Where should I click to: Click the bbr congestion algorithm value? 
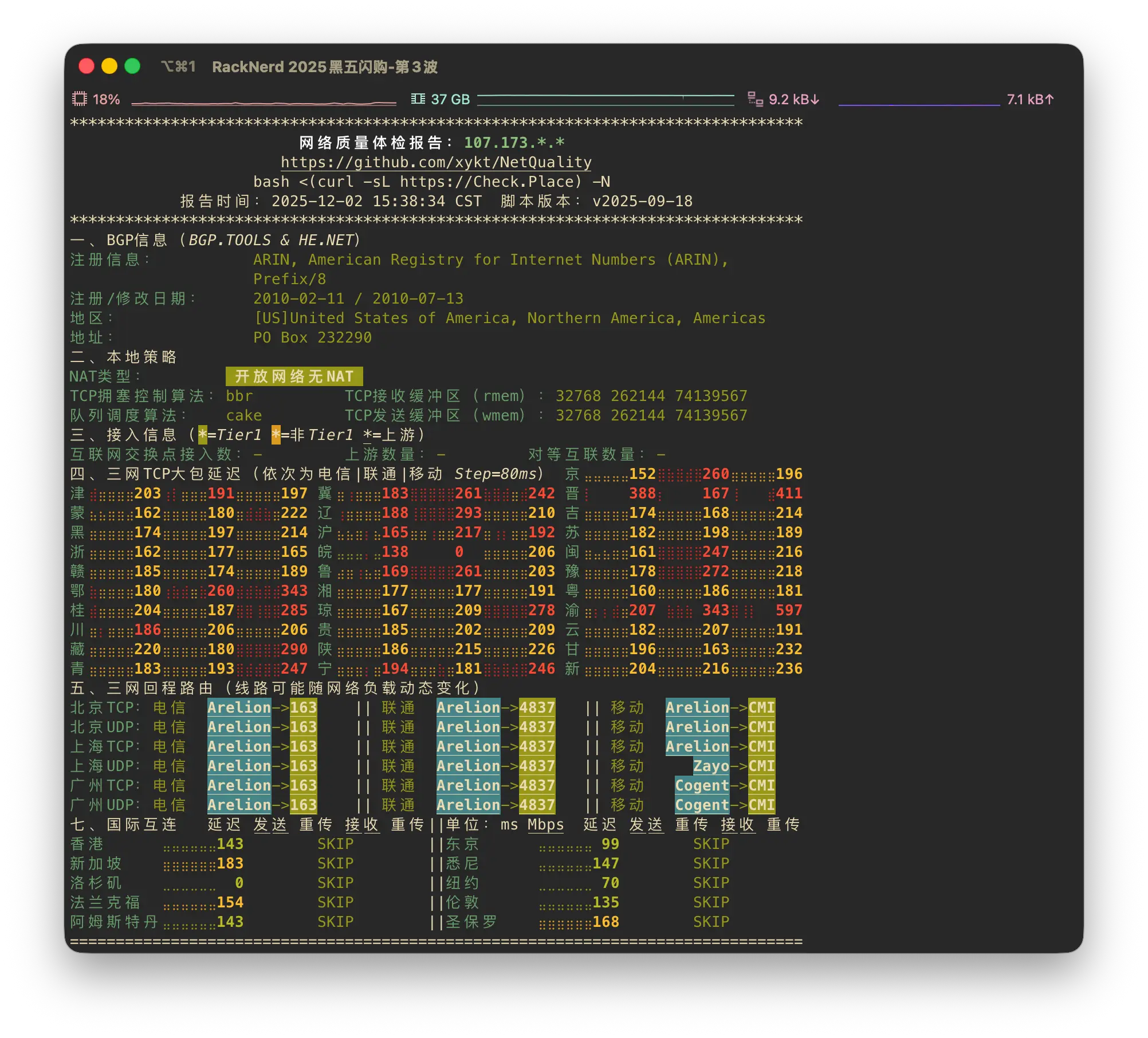point(239,396)
